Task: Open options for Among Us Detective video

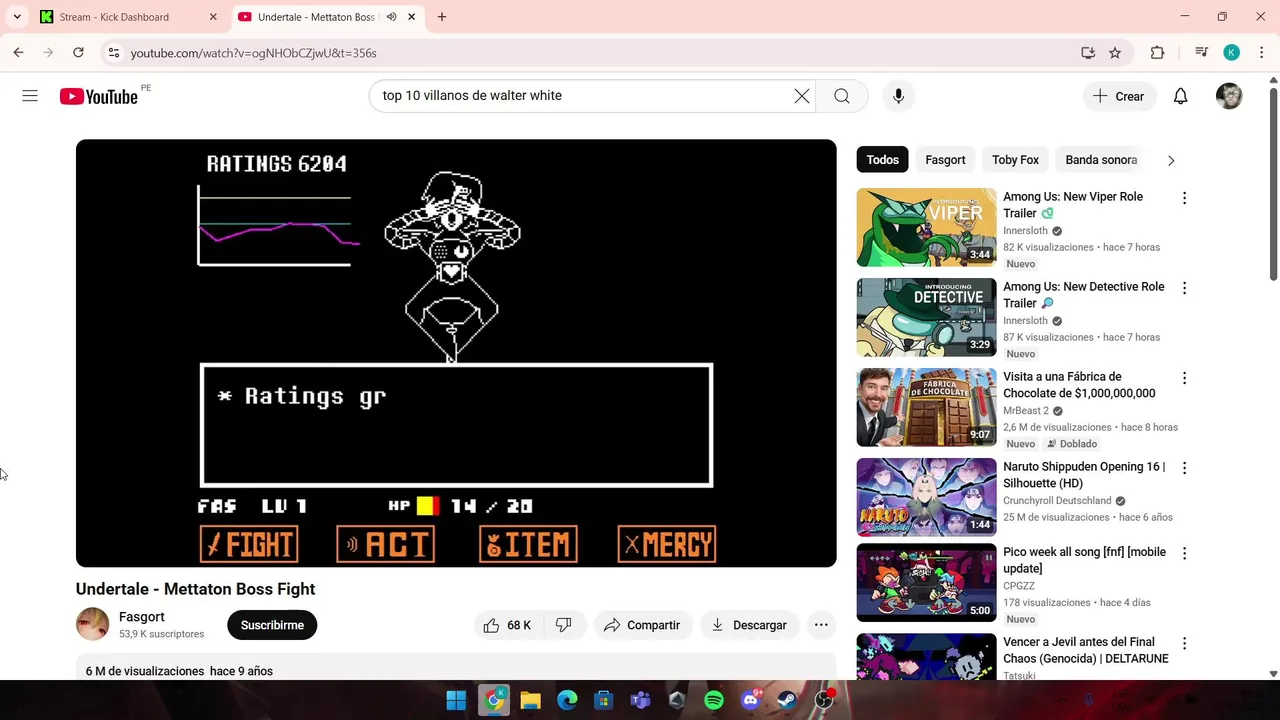Action: pyautogui.click(x=1184, y=288)
